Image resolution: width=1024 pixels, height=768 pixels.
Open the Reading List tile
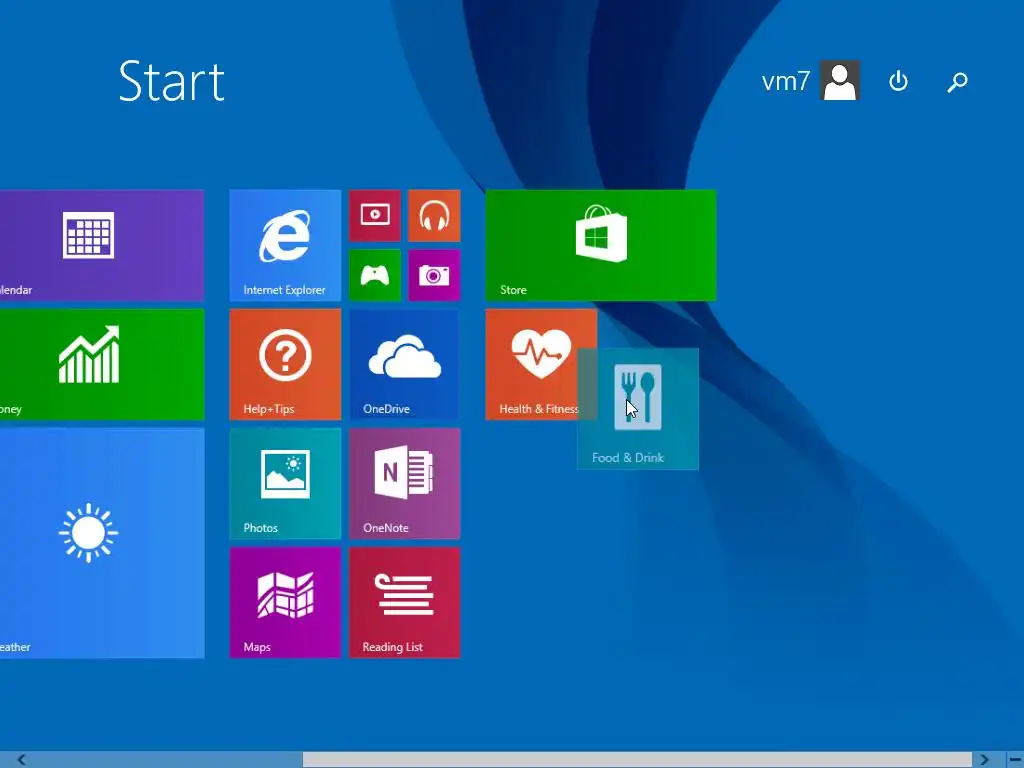click(404, 602)
